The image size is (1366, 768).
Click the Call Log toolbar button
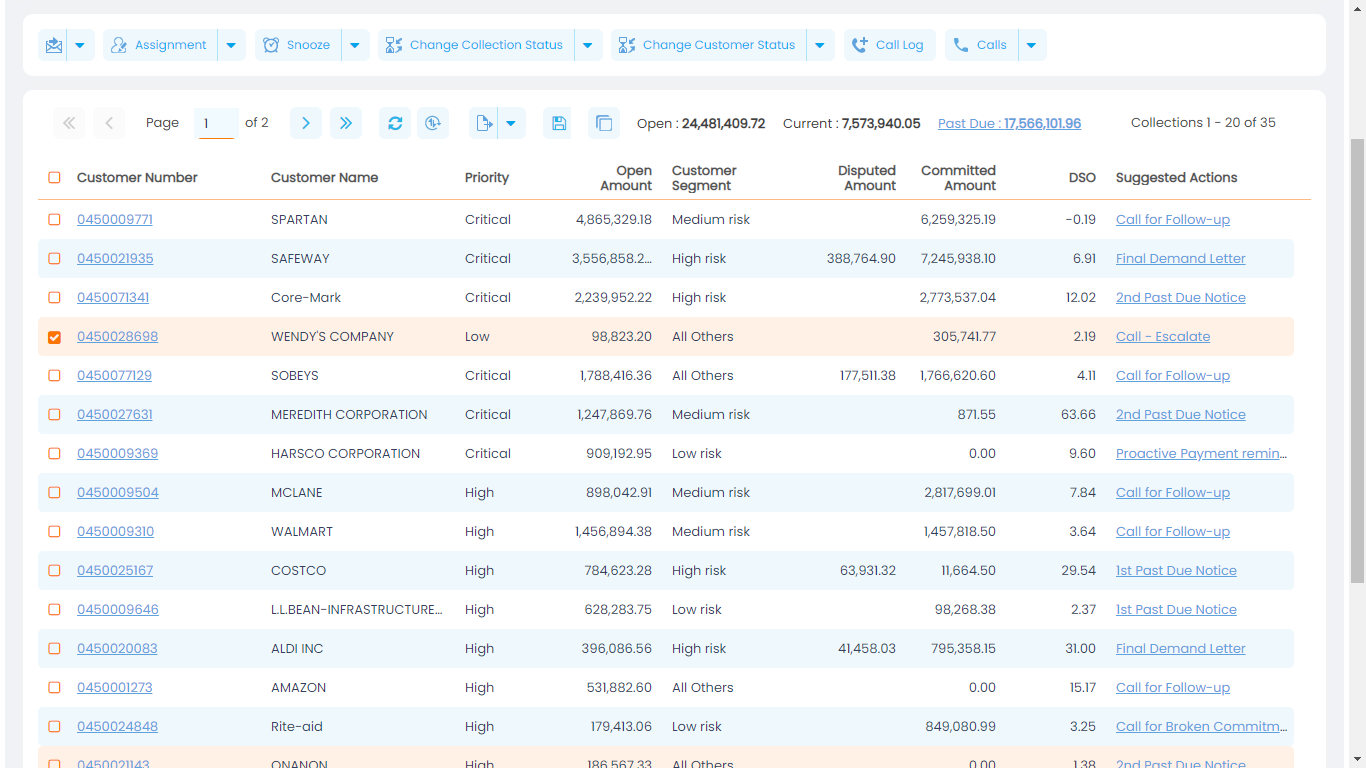tap(889, 45)
